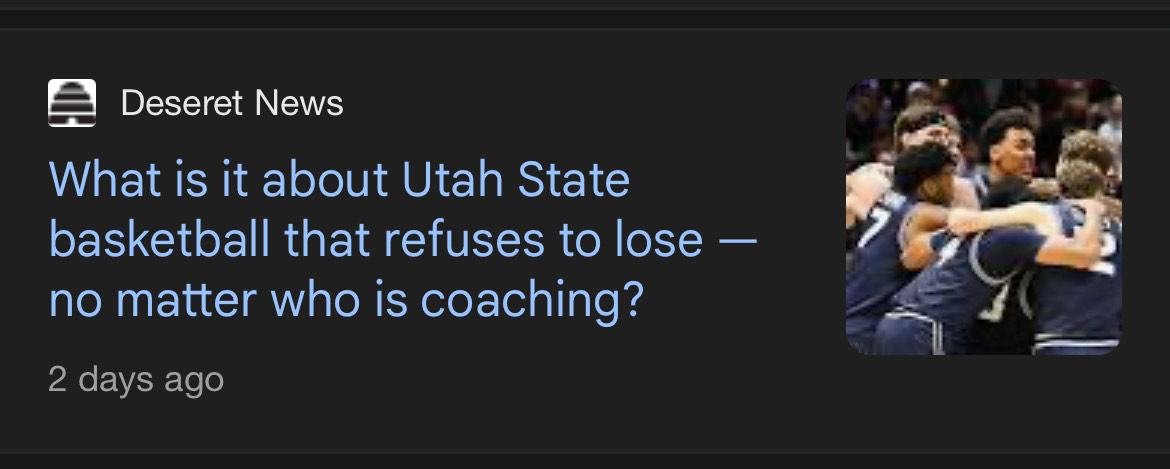
Task: Click the word "Deseret" in the source label
Action: (x=183, y=103)
